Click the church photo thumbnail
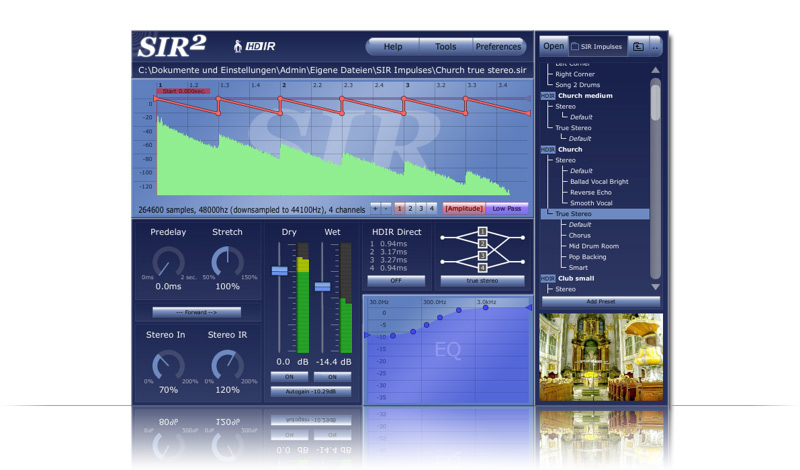Viewport: 800px width, 470px height. (x=601, y=357)
